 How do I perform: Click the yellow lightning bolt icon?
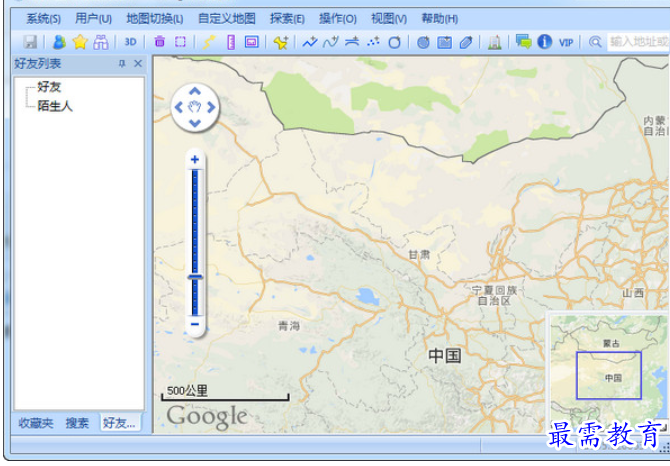pyautogui.click(x=209, y=42)
